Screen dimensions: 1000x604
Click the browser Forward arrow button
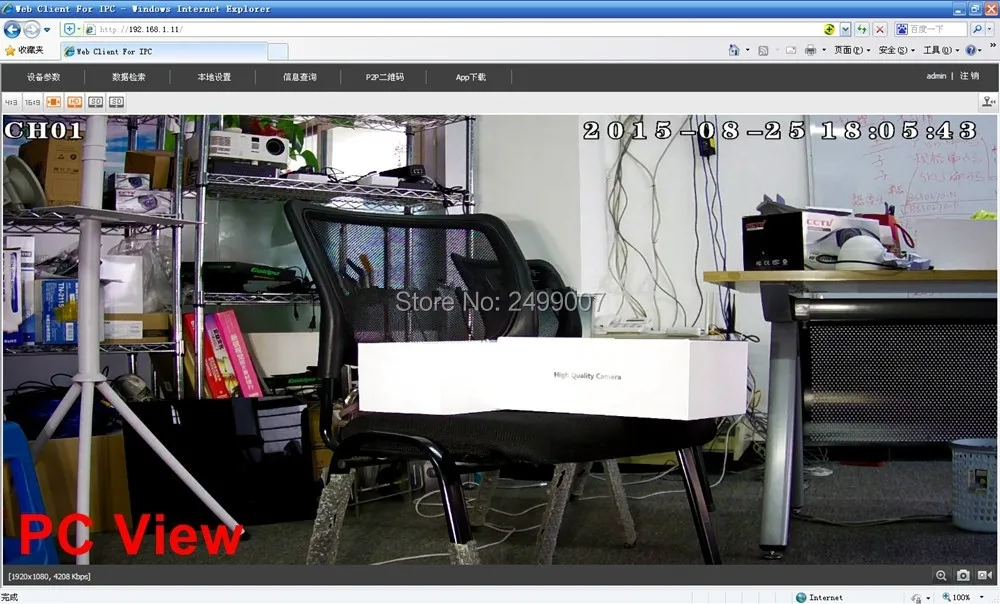point(31,29)
